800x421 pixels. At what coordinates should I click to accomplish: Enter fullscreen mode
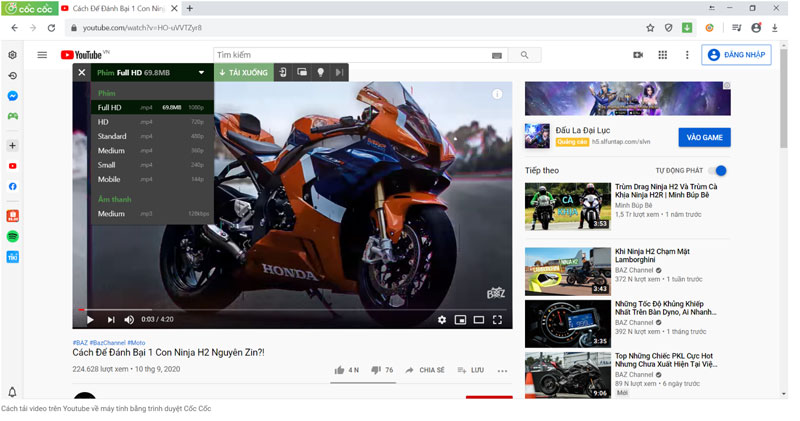(497, 319)
